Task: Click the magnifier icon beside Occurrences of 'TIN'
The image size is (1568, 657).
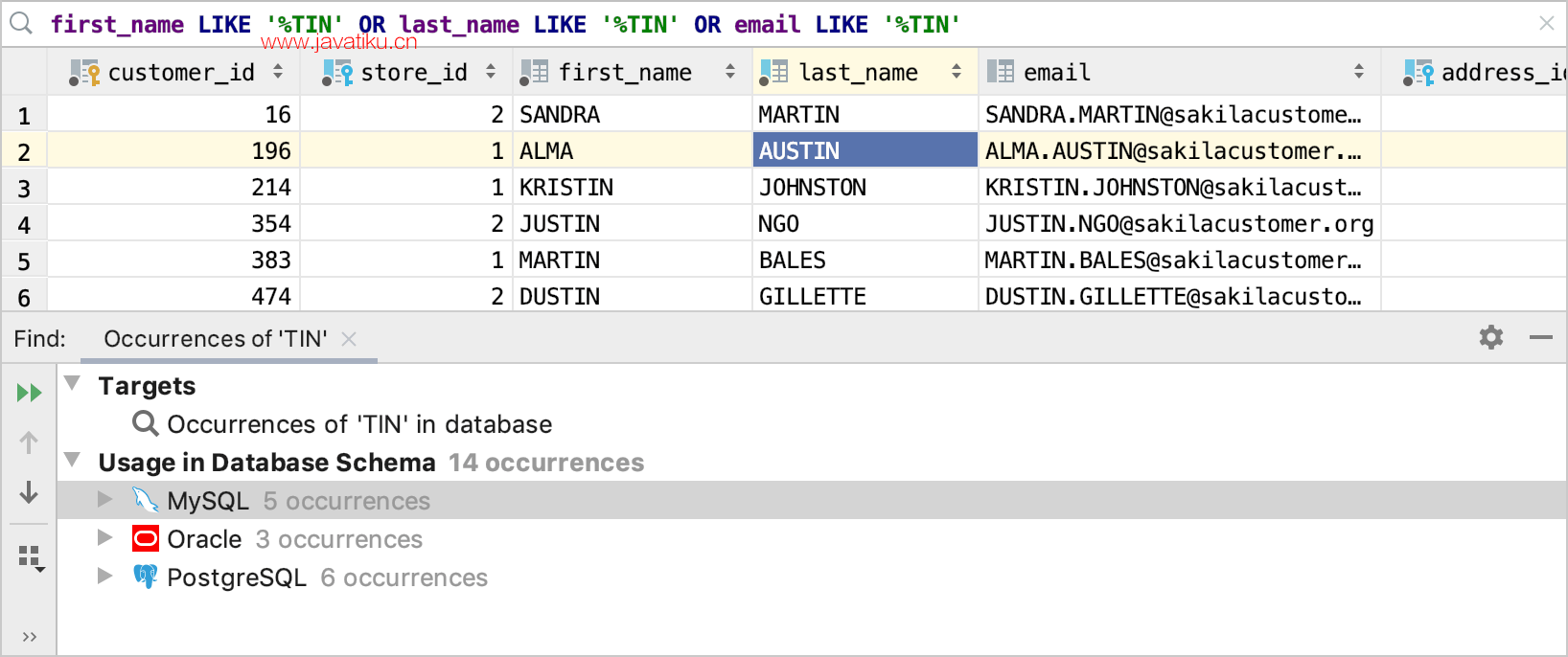Action: pos(145,423)
